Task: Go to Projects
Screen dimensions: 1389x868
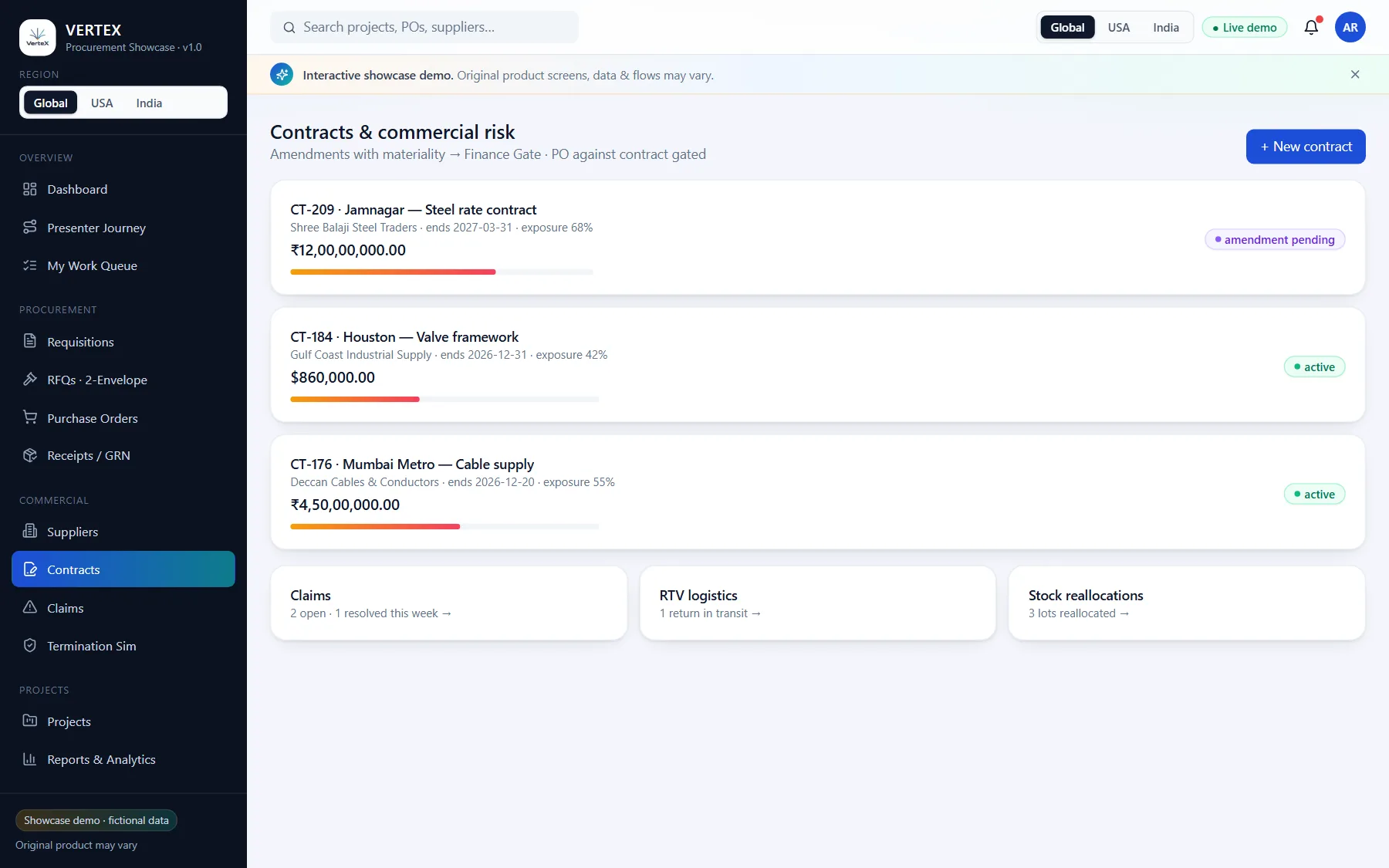Action: [123, 721]
